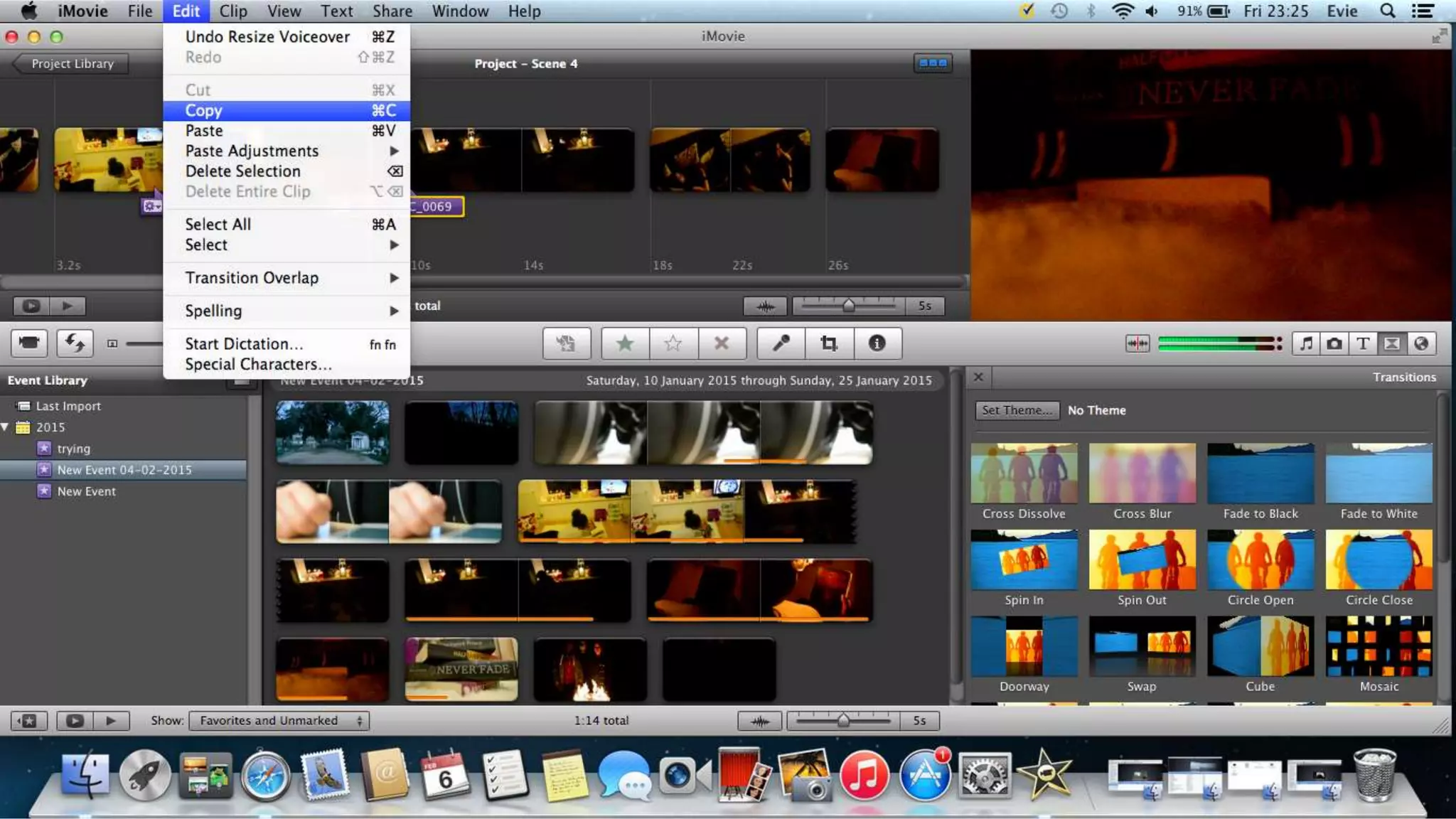Play event clips full screen in bottom bar
The height and width of the screenshot is (819, 1456).
[75, 720]
